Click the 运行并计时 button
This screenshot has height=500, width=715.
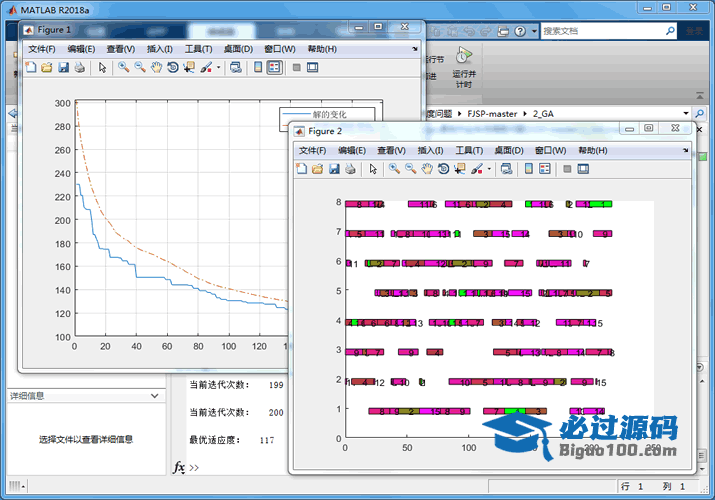pyautogui.click(x=463, y=68)
